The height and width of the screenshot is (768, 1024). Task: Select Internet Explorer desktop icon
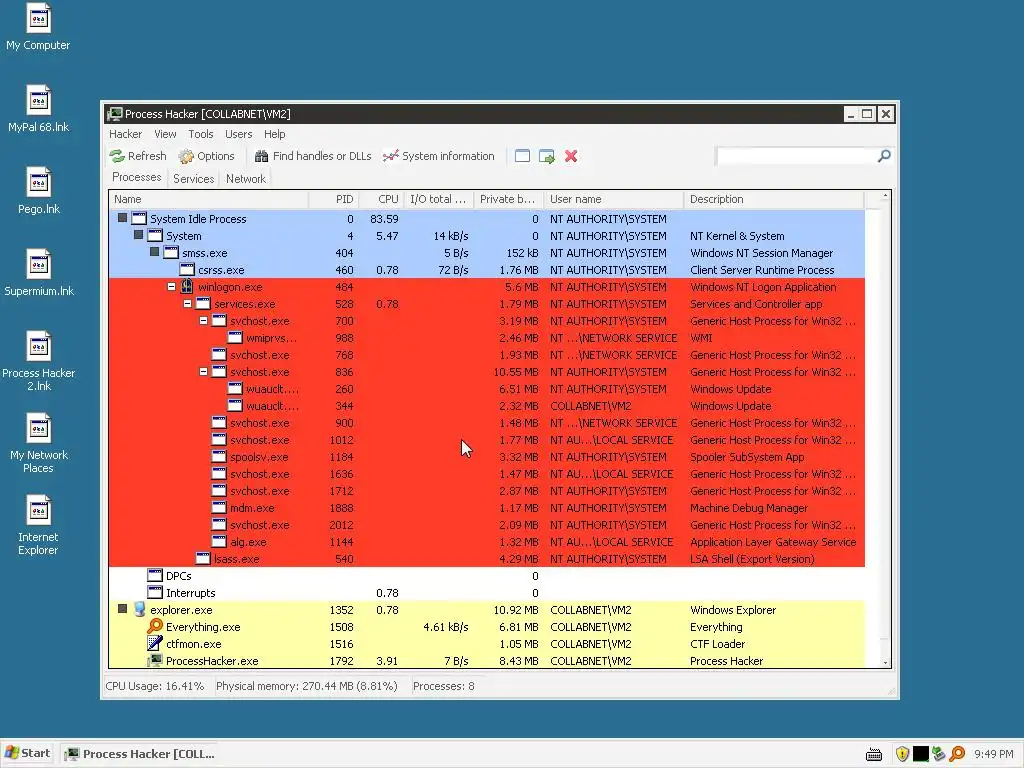(x=38, y=526)
